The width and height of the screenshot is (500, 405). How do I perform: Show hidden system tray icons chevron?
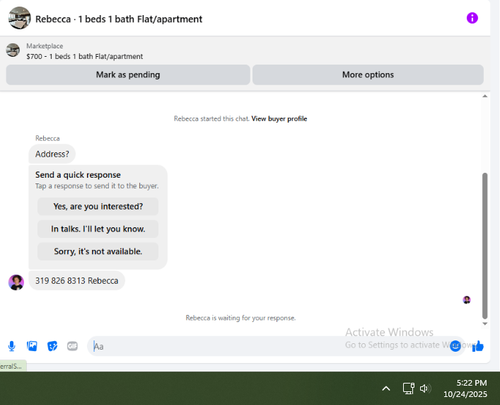pyautogui.click(x=386, y=388)
